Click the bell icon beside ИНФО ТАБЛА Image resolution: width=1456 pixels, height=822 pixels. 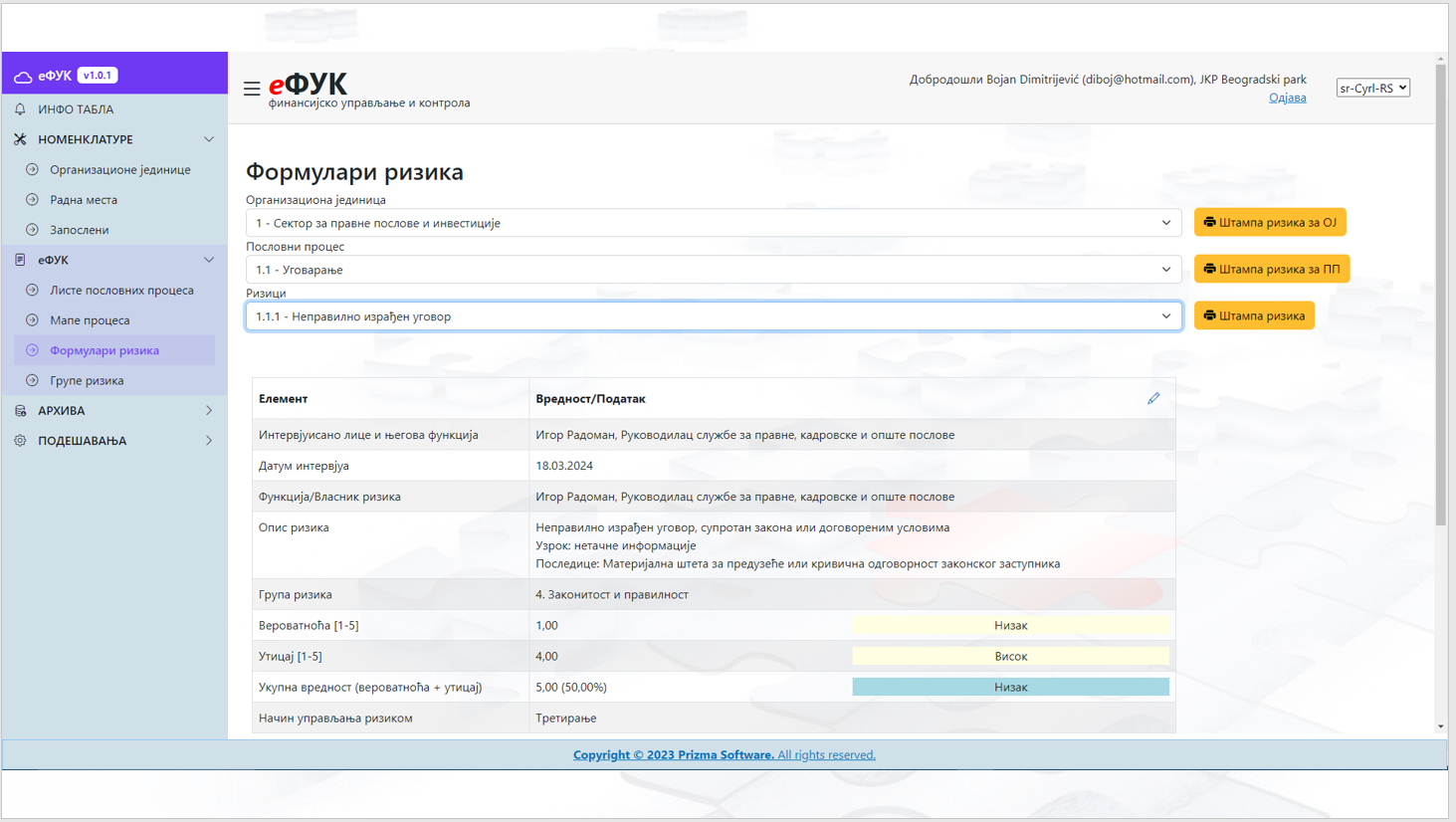click(x=20, y=109)
